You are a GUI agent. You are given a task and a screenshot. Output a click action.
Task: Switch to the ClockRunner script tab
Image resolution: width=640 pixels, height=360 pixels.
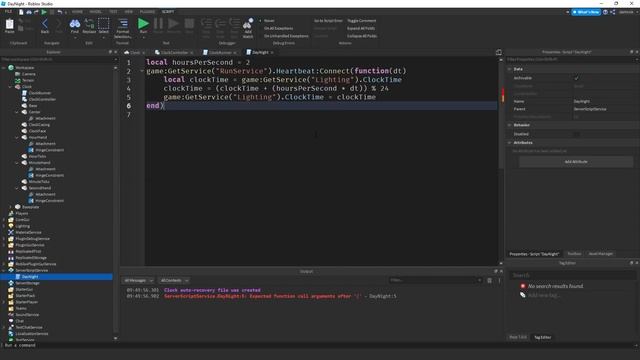click(220, 53)
